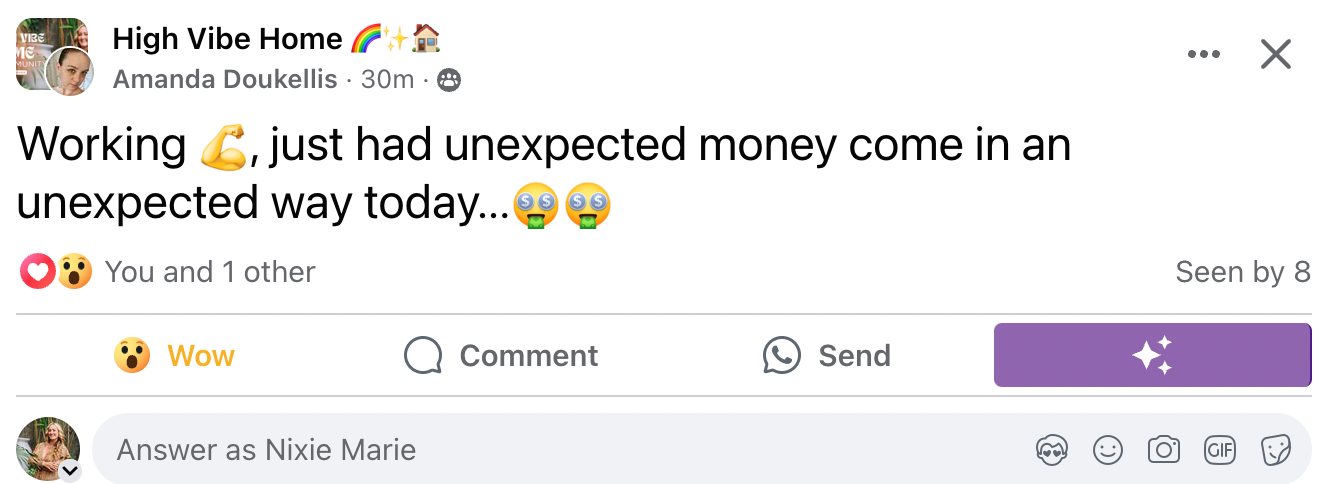Close the post with the X button
The height and width of the screenshot is (484, 1336).
(1276, 54)
